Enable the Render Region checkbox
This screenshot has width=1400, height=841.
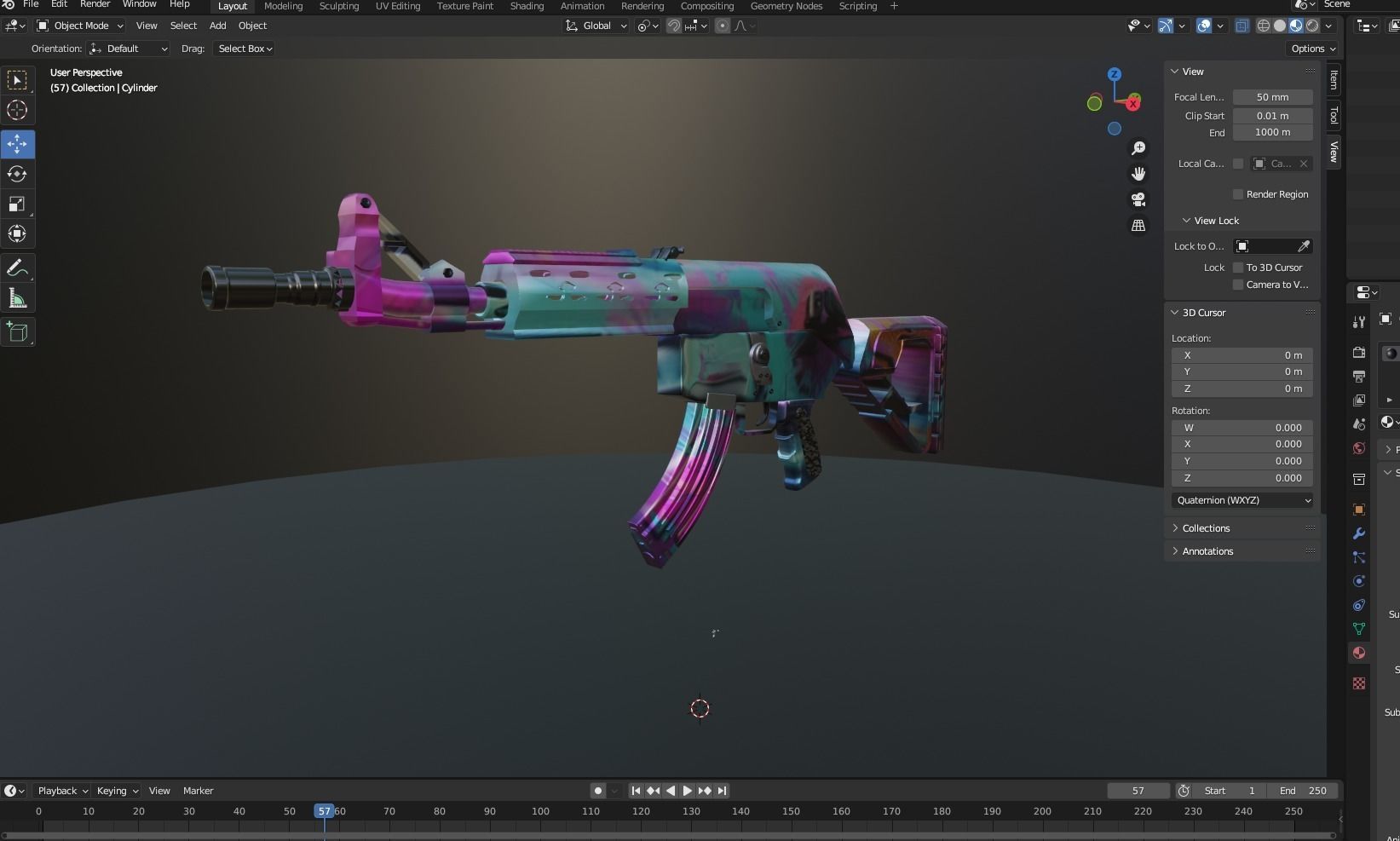coord(1238,194)
